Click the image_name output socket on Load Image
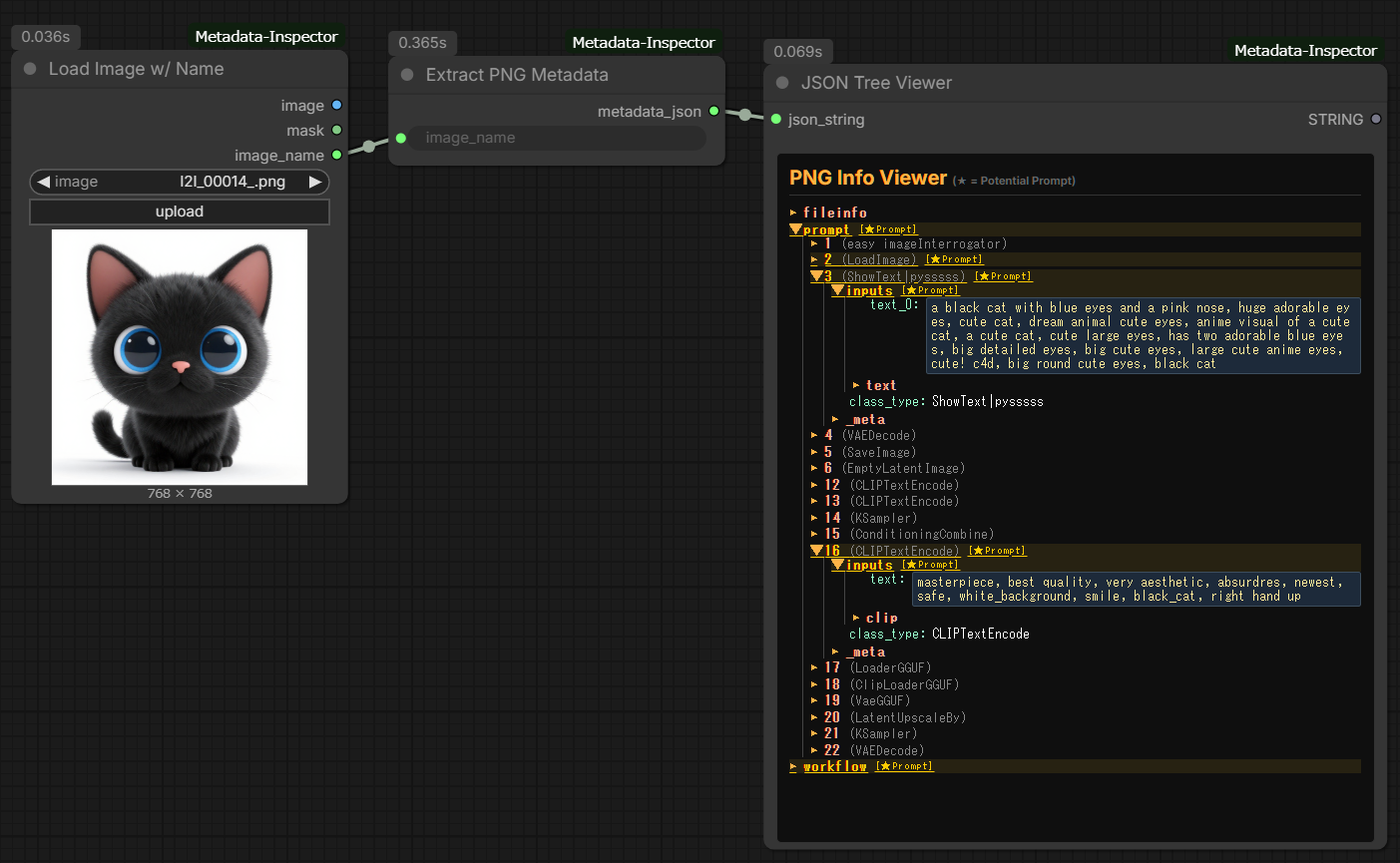The height and width of the screenshot is (863, 1400). click(336, 155)
